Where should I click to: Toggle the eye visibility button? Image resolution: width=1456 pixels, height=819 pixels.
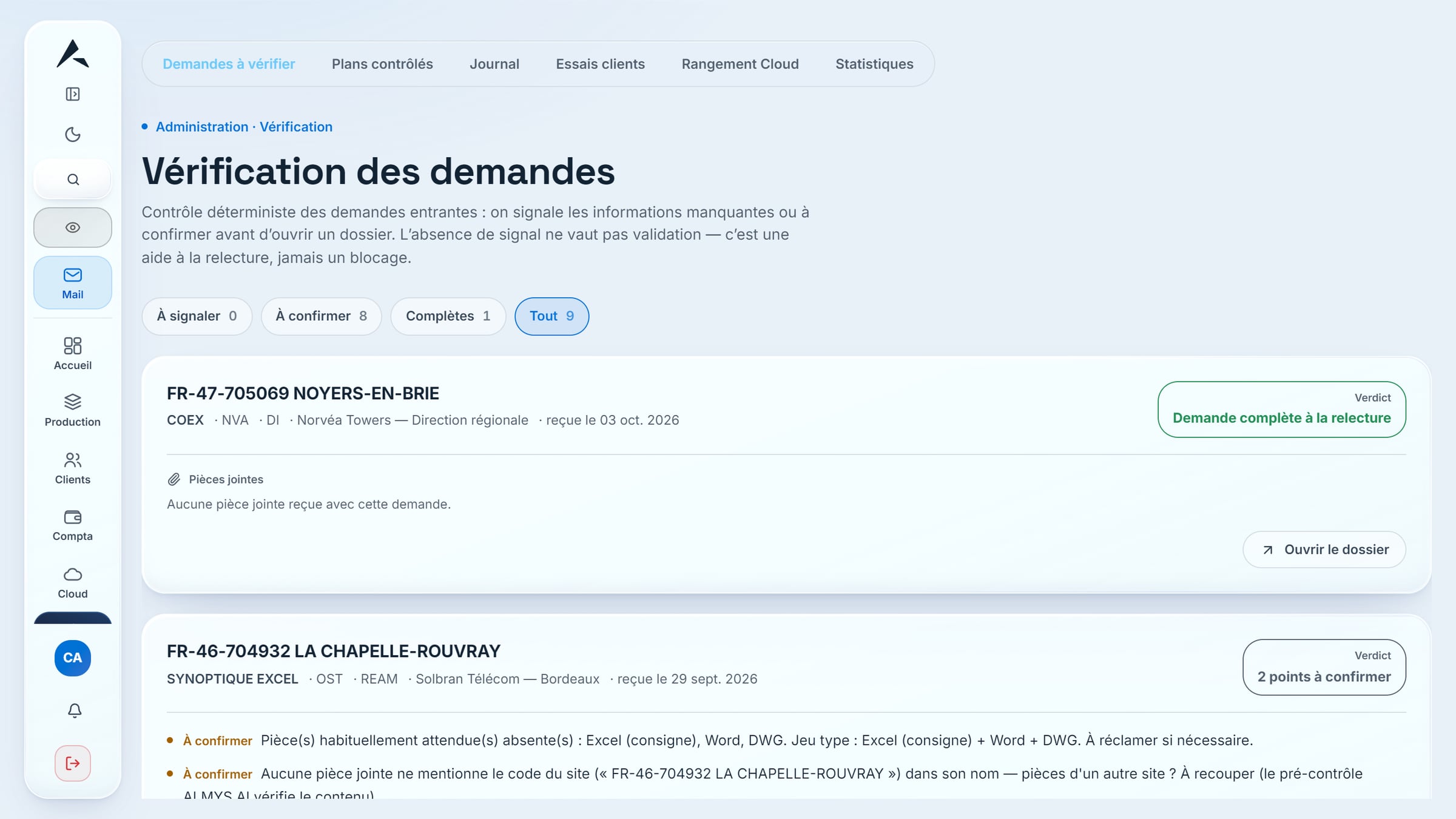click(73, 227)
